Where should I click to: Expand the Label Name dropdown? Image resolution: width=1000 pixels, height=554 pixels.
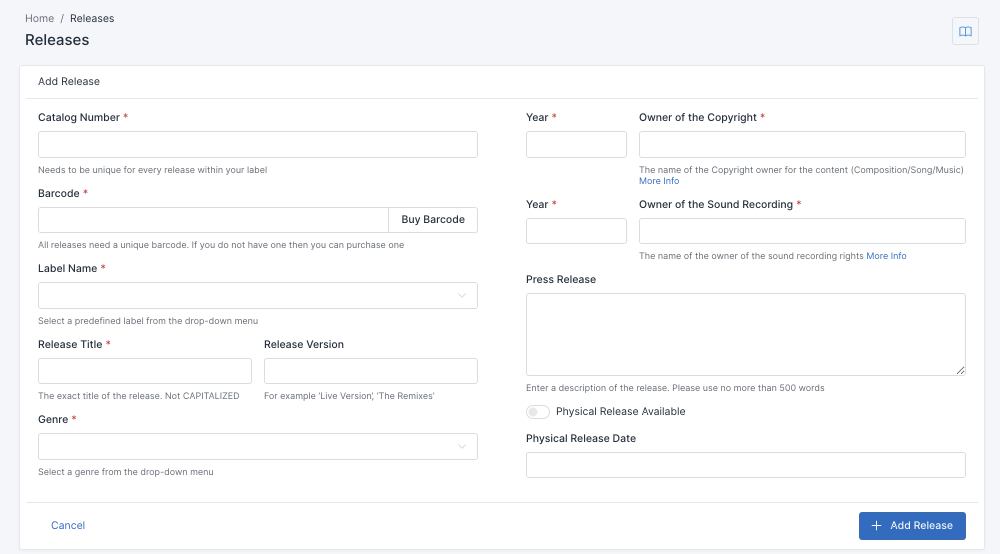461,296
